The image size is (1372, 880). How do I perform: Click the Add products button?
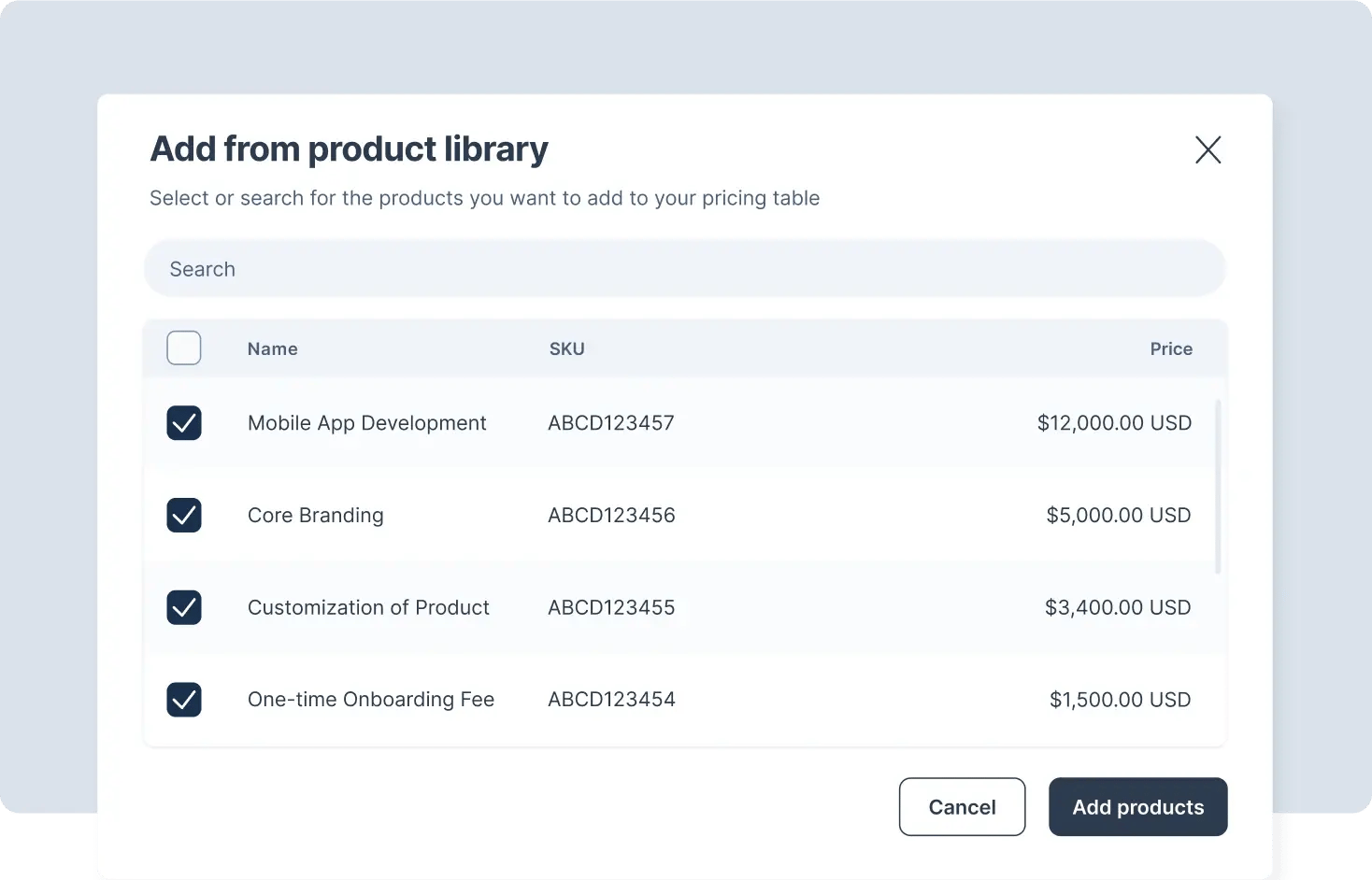coord(1137,807)
